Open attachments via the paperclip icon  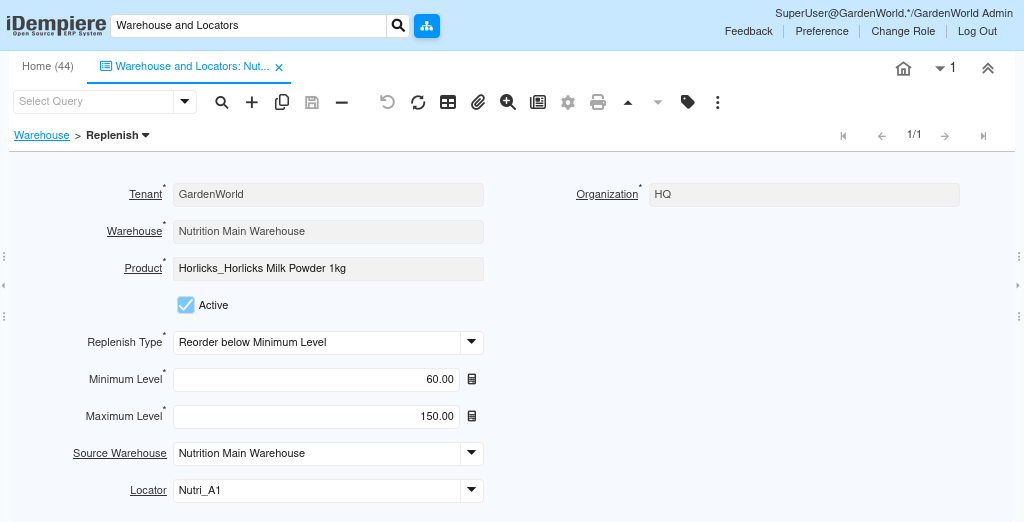pos(478,102)
